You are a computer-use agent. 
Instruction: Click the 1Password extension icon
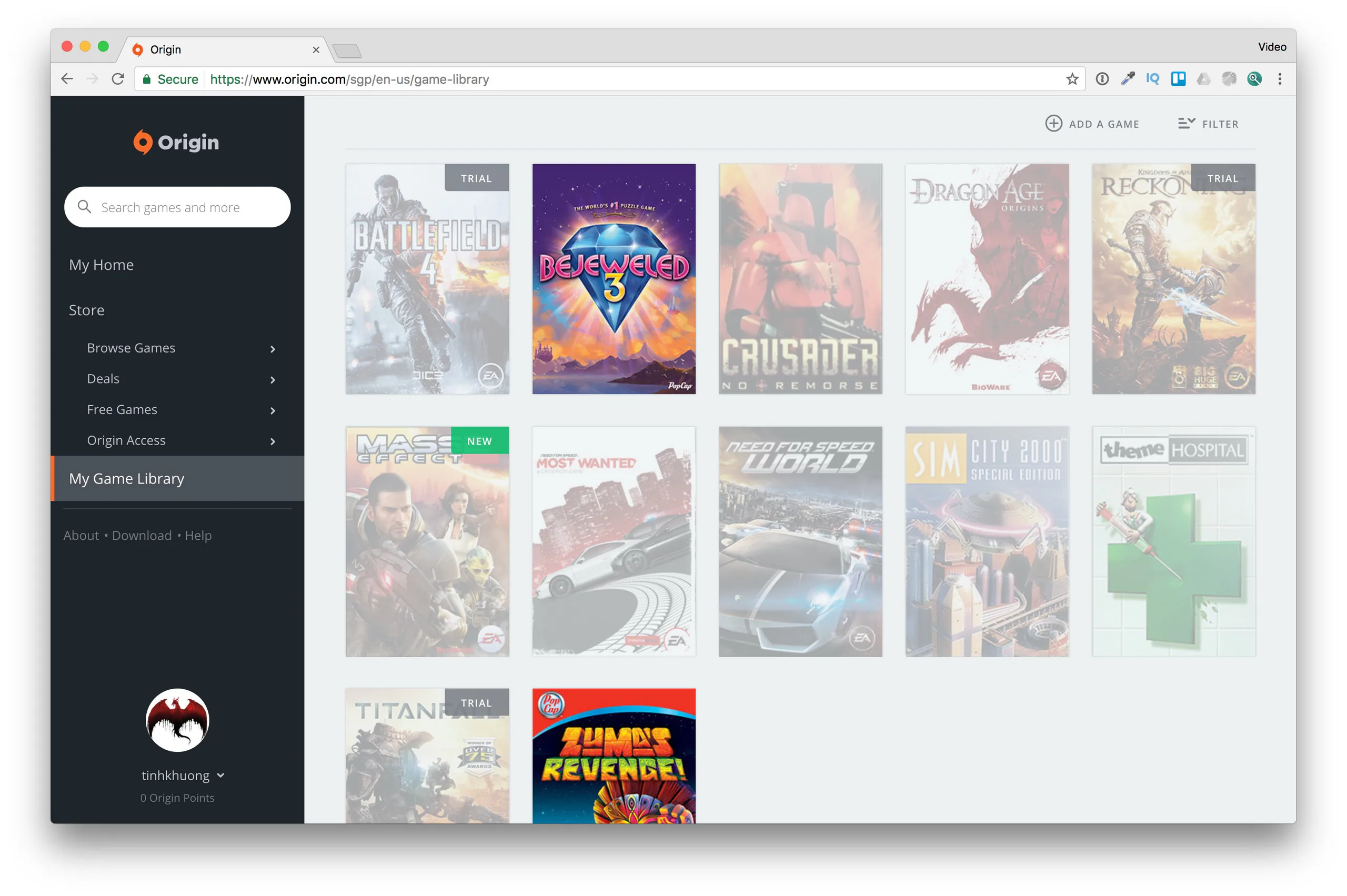(1102, 79)
